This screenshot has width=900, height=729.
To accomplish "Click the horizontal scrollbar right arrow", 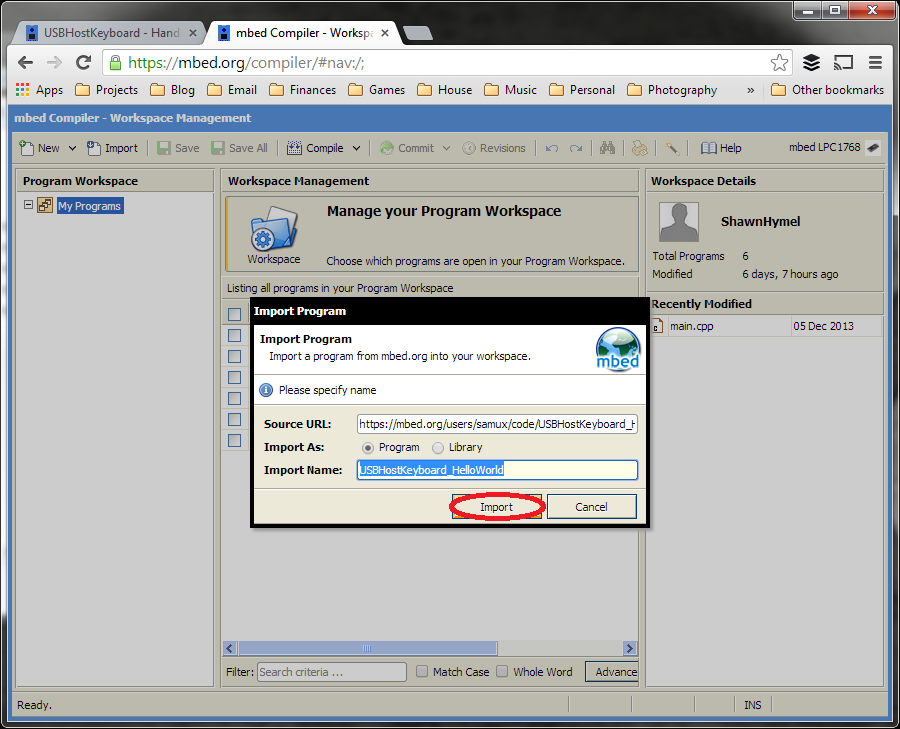I will pyautogui.click(x=630, y=648).
